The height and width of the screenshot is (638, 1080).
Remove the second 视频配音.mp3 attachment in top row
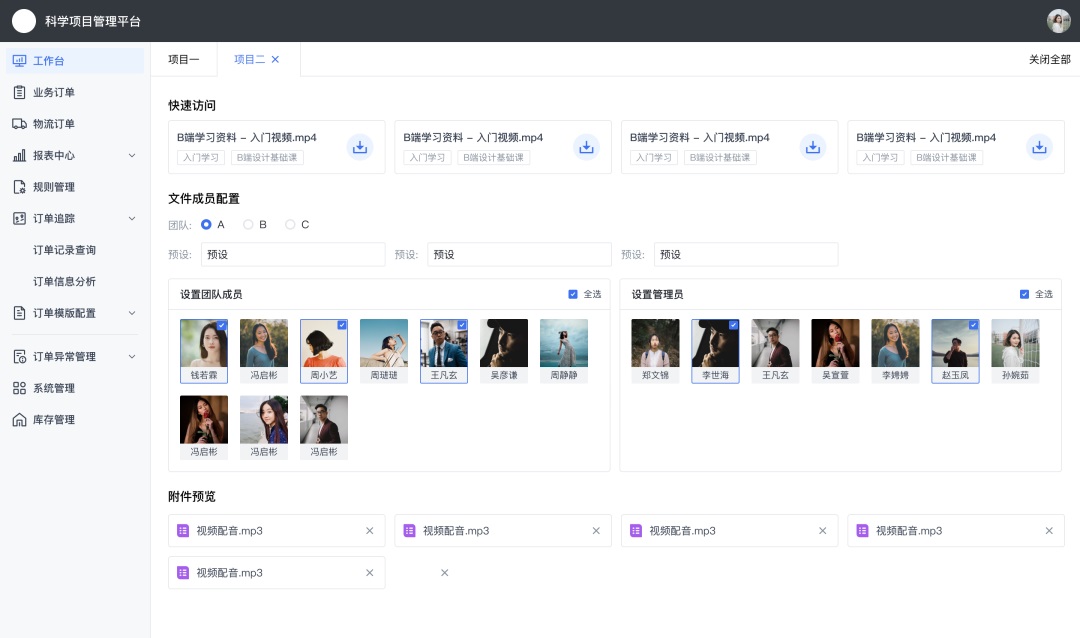coord(596,531)
